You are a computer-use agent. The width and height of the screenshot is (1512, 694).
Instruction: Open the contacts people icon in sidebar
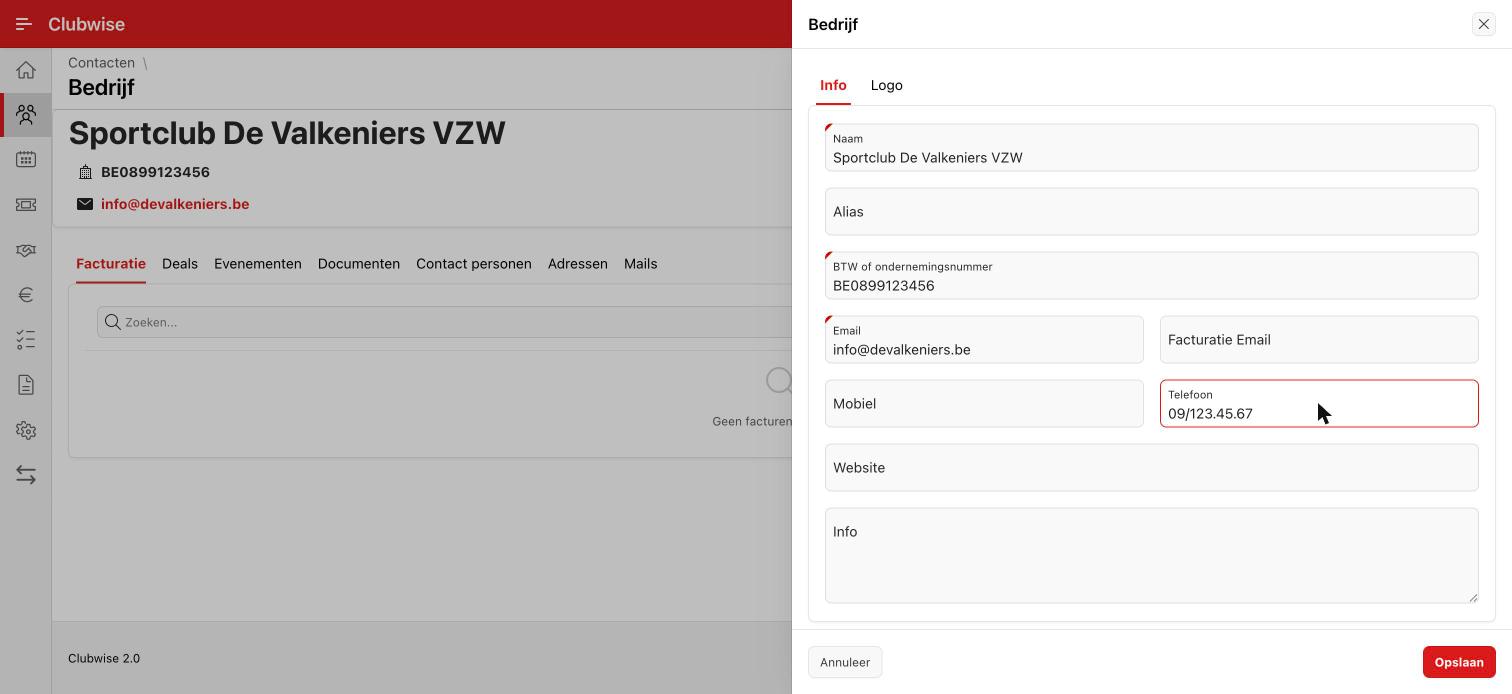26,115
